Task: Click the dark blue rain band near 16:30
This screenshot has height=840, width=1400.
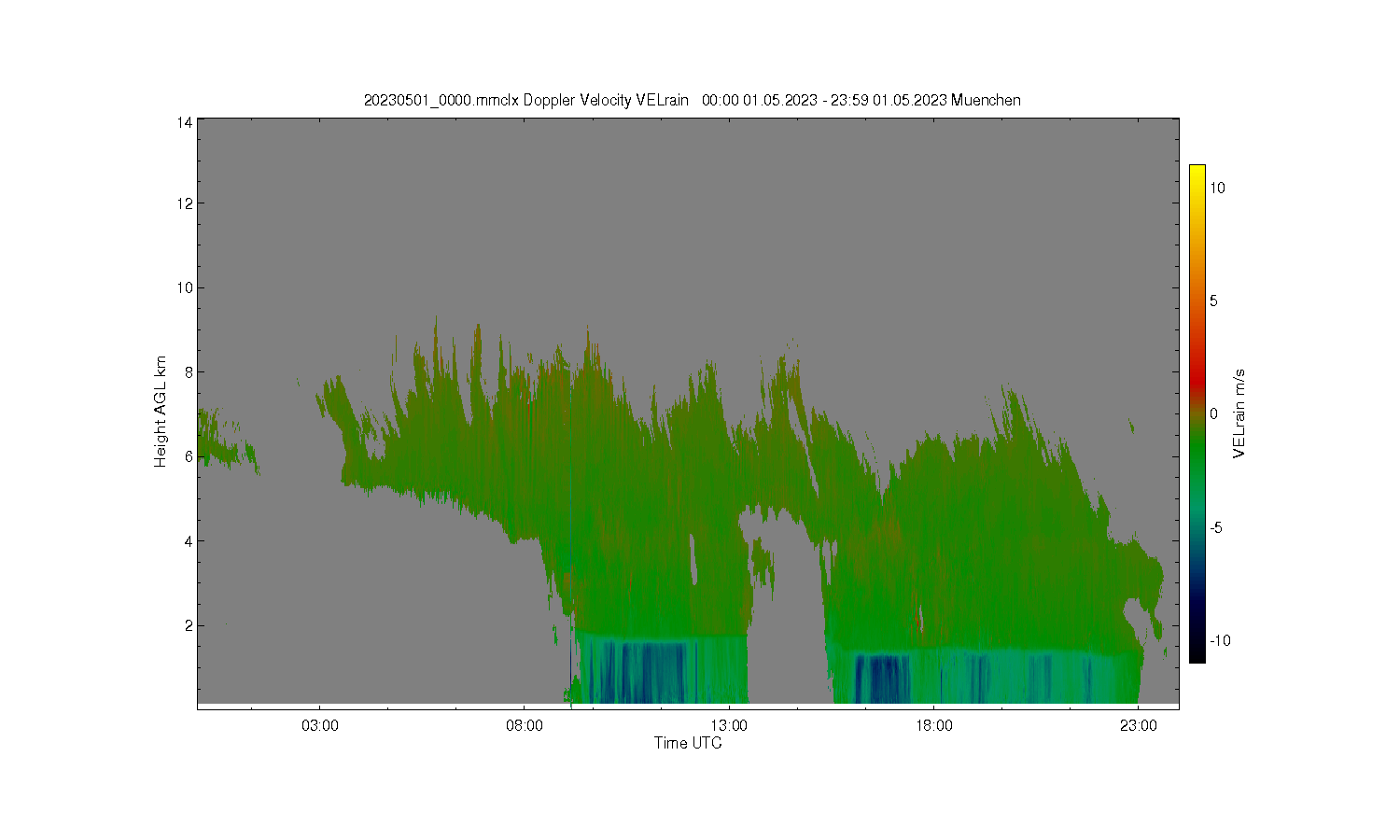Action: [x=881, y=679]
